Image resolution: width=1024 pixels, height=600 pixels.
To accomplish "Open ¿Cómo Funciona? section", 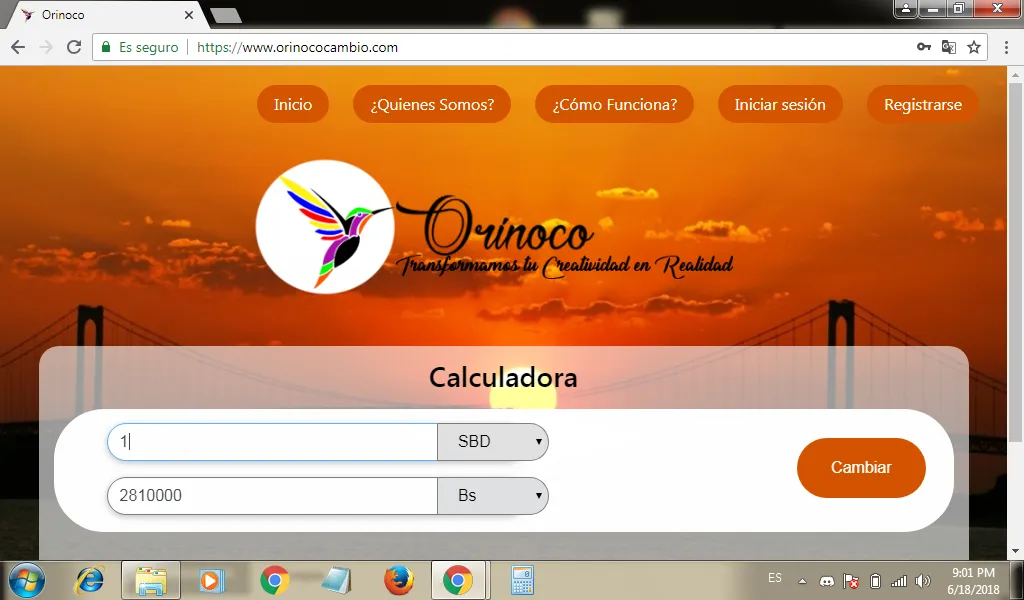I will point(615,104).
